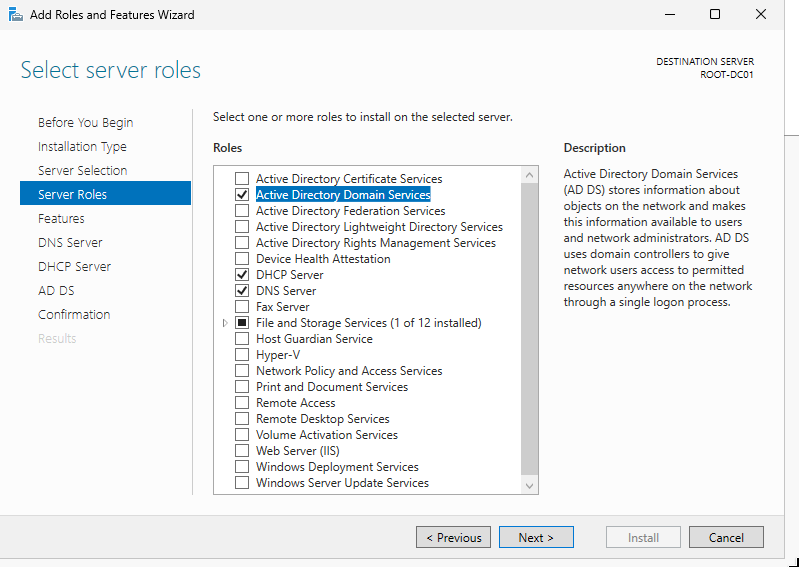The height and width of the screenshot is (567, 799).
Task: Open the DHCP Server wizard step
Action: [74, 266]
